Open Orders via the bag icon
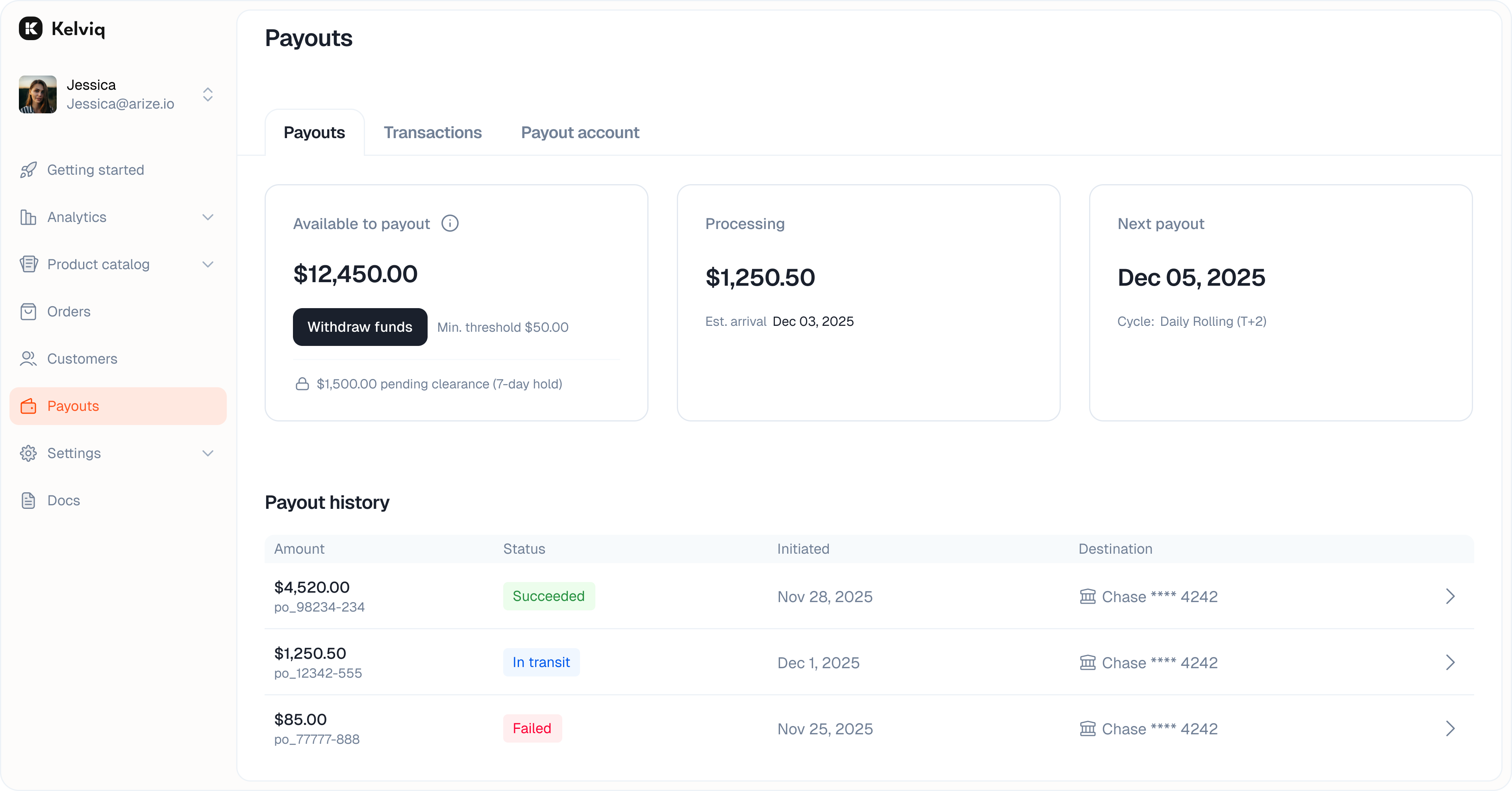Image resolution: width=1512 pixels, height=791 pixels. point(29,312)
